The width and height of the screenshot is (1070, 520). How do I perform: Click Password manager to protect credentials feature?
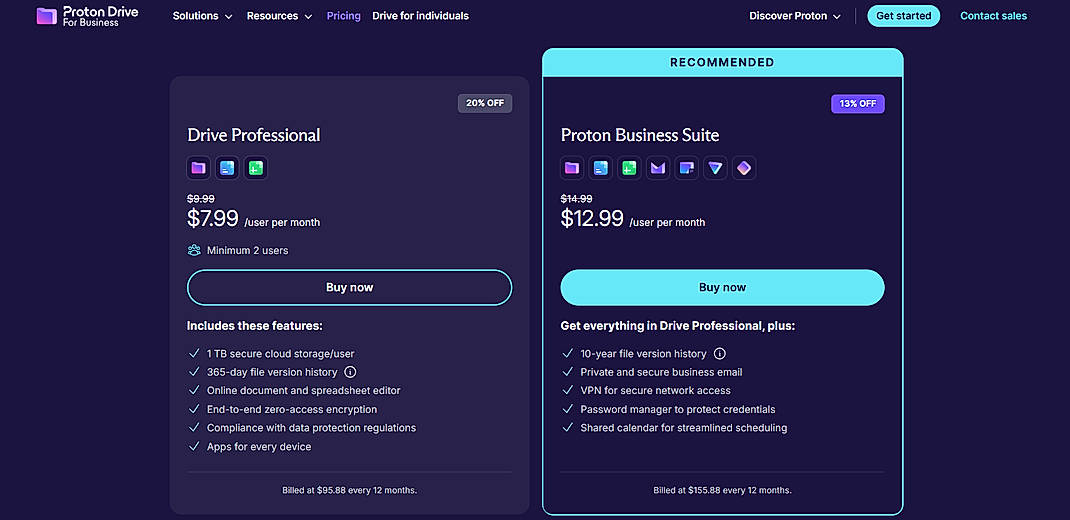[678, 409]
